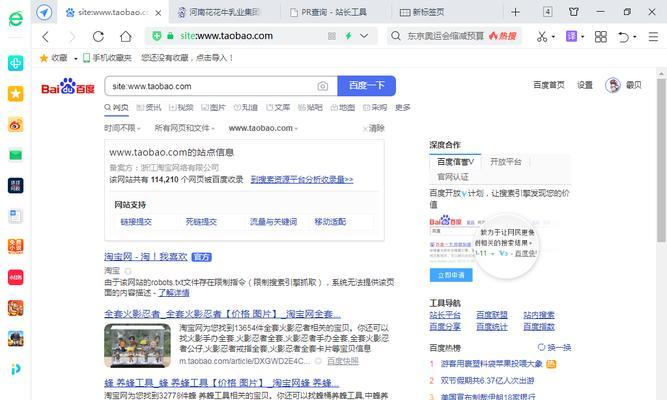This screenshot has width=667, height=400.
Task: Open the 了解详情 link
Action: [174, 293]
